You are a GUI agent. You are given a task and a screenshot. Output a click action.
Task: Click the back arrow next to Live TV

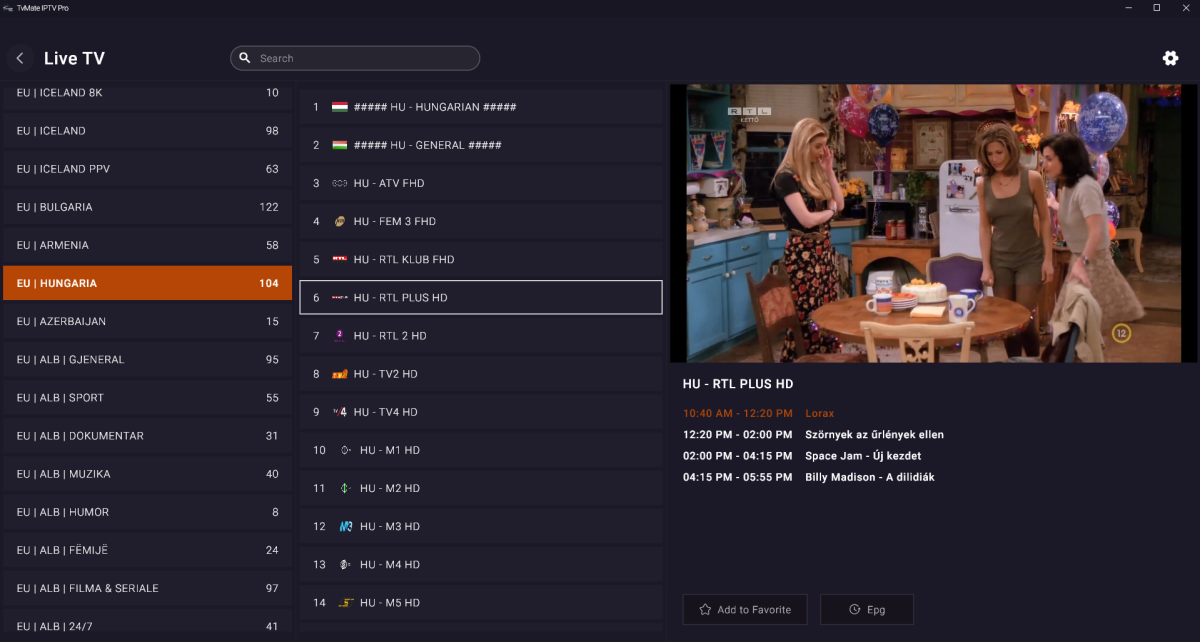[20, 59]
